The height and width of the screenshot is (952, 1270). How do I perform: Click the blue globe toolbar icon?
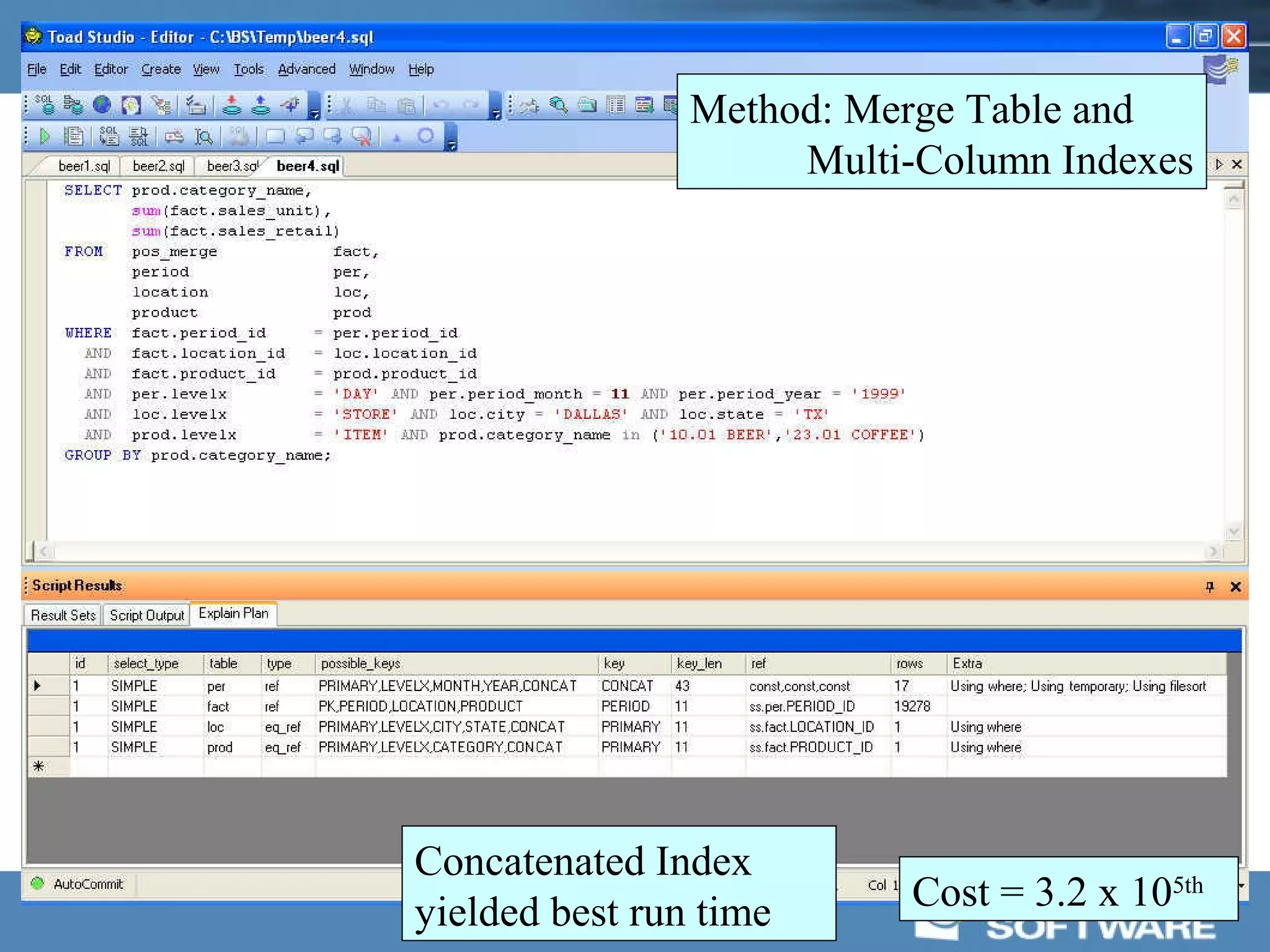click(102, 105)
